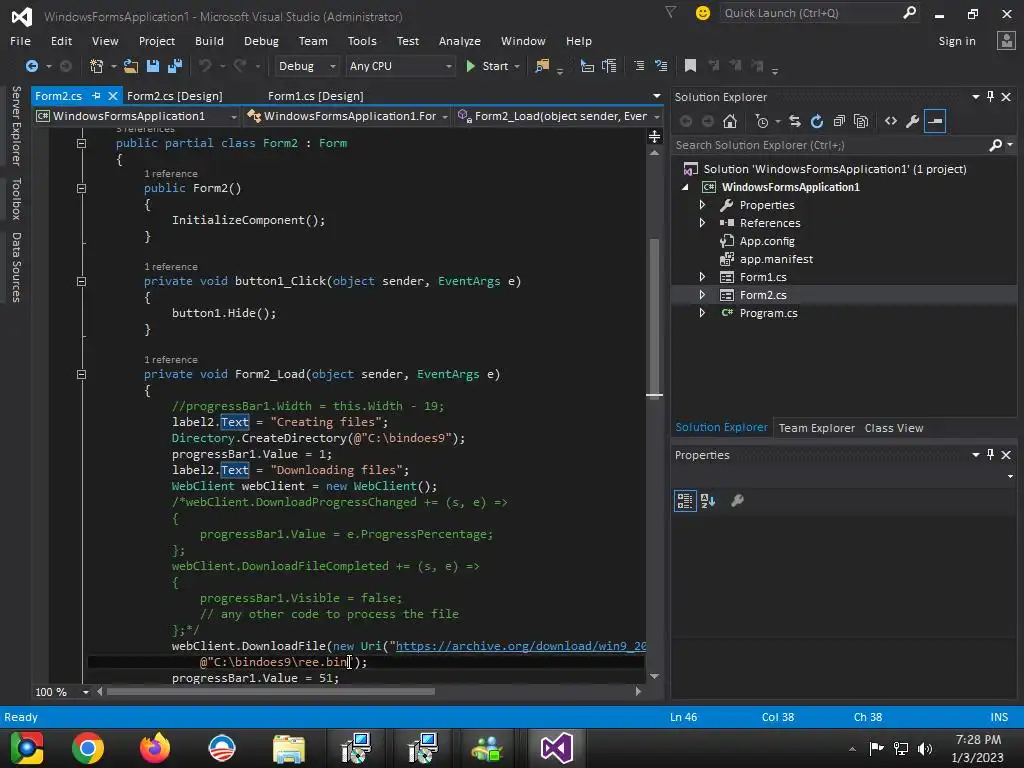This screenshot has width=1024, height=768.
Task: Open the editor zoom 100 % dropdown
Action: (86, 692)
